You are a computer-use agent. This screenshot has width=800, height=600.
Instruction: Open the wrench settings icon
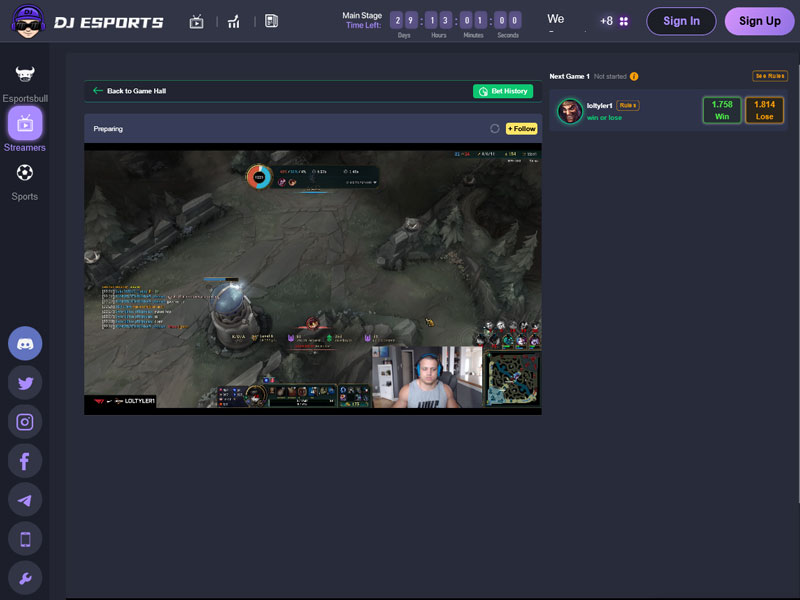pos(25,578)
